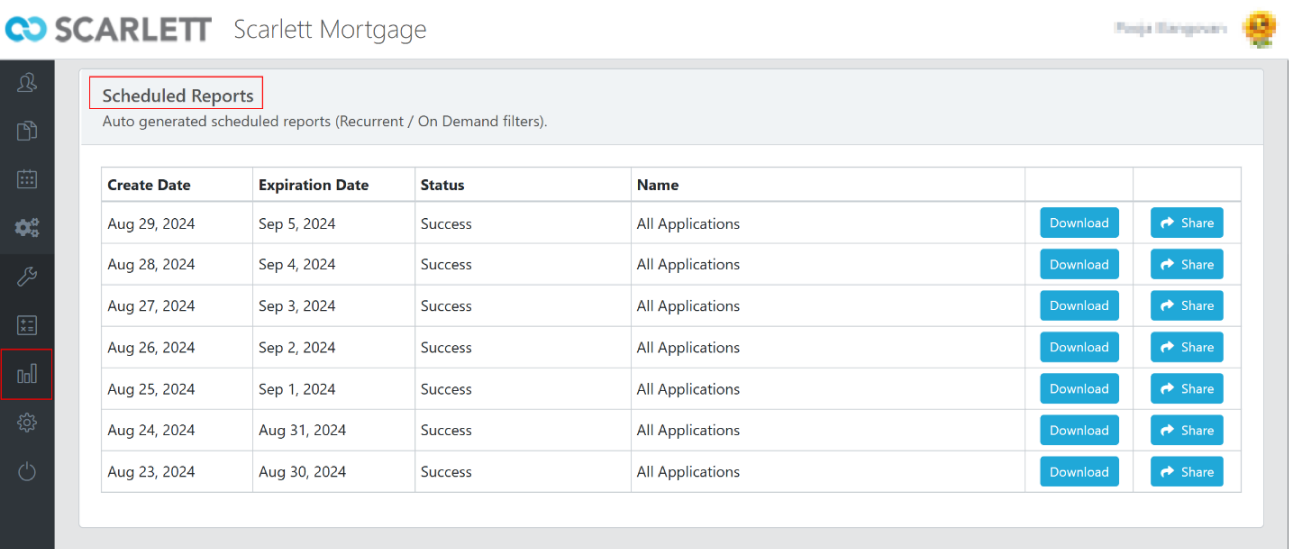Open the single gear settings icon

27,423
